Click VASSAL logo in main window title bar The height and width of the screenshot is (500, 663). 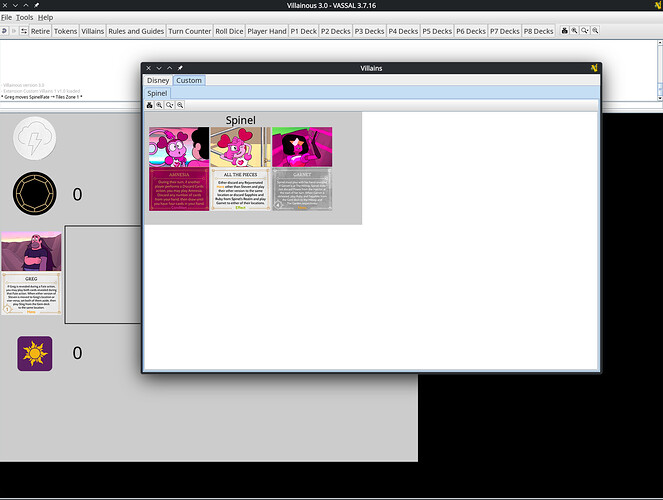pyautogui.click(x=659, y=5)
